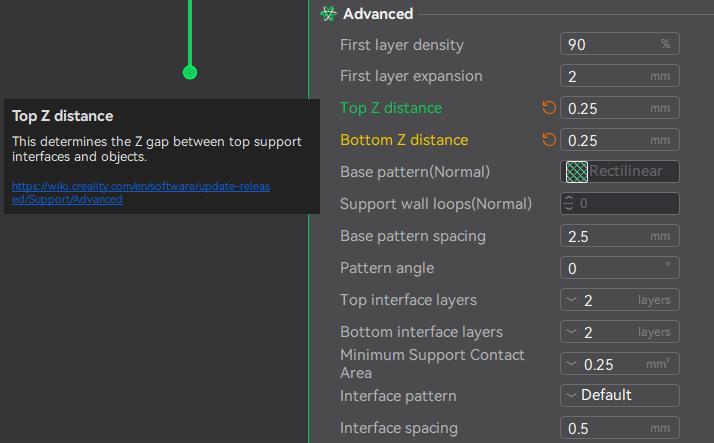The width and height of the screenshot is (714, 443).
Task: Click the Bottom Z distance label
Action: pyautogui.click(x=404, y=140)
